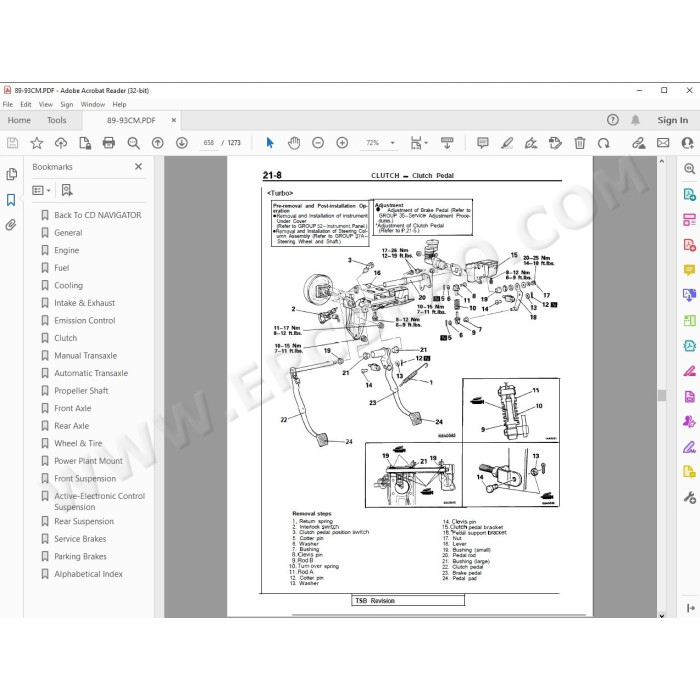Screen dimensions: 700x700
Task: Open the Manual Transaxle bookmark
Action: point(86,356)
